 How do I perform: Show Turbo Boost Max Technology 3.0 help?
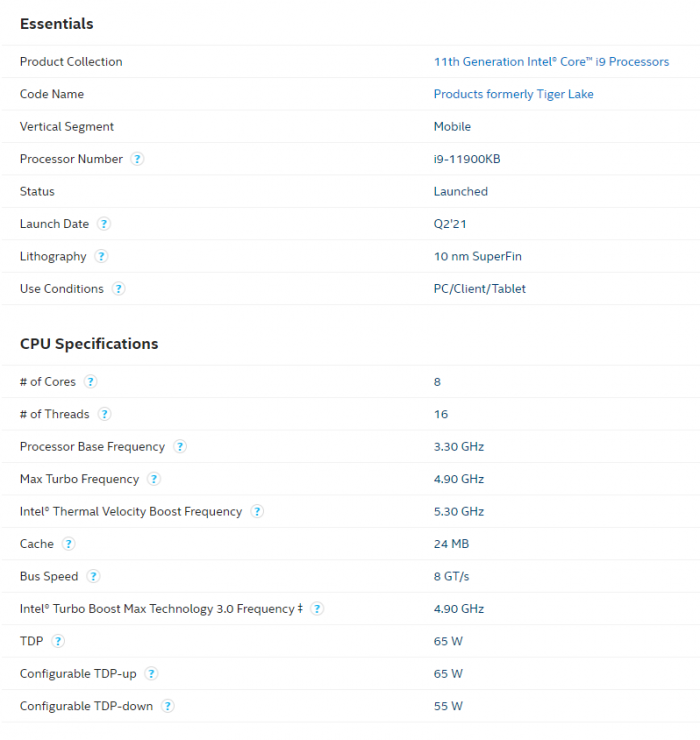317,609
